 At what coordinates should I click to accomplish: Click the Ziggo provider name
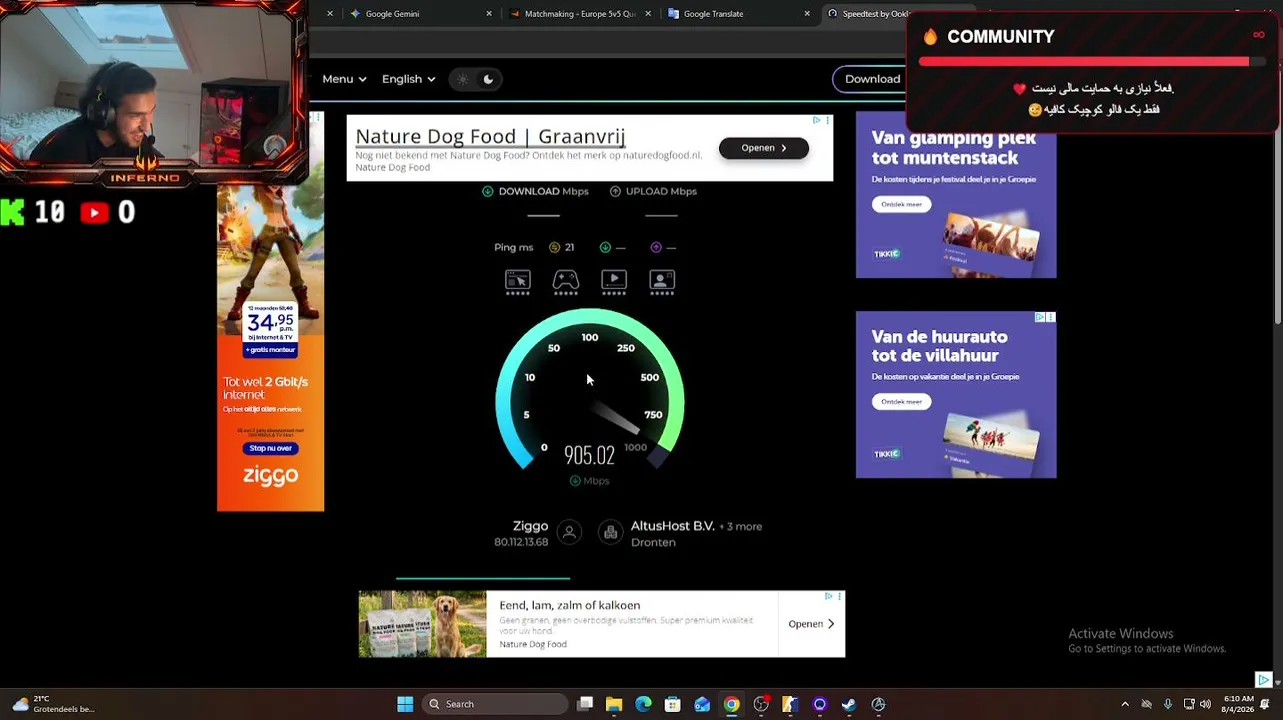tap(530, 526)
